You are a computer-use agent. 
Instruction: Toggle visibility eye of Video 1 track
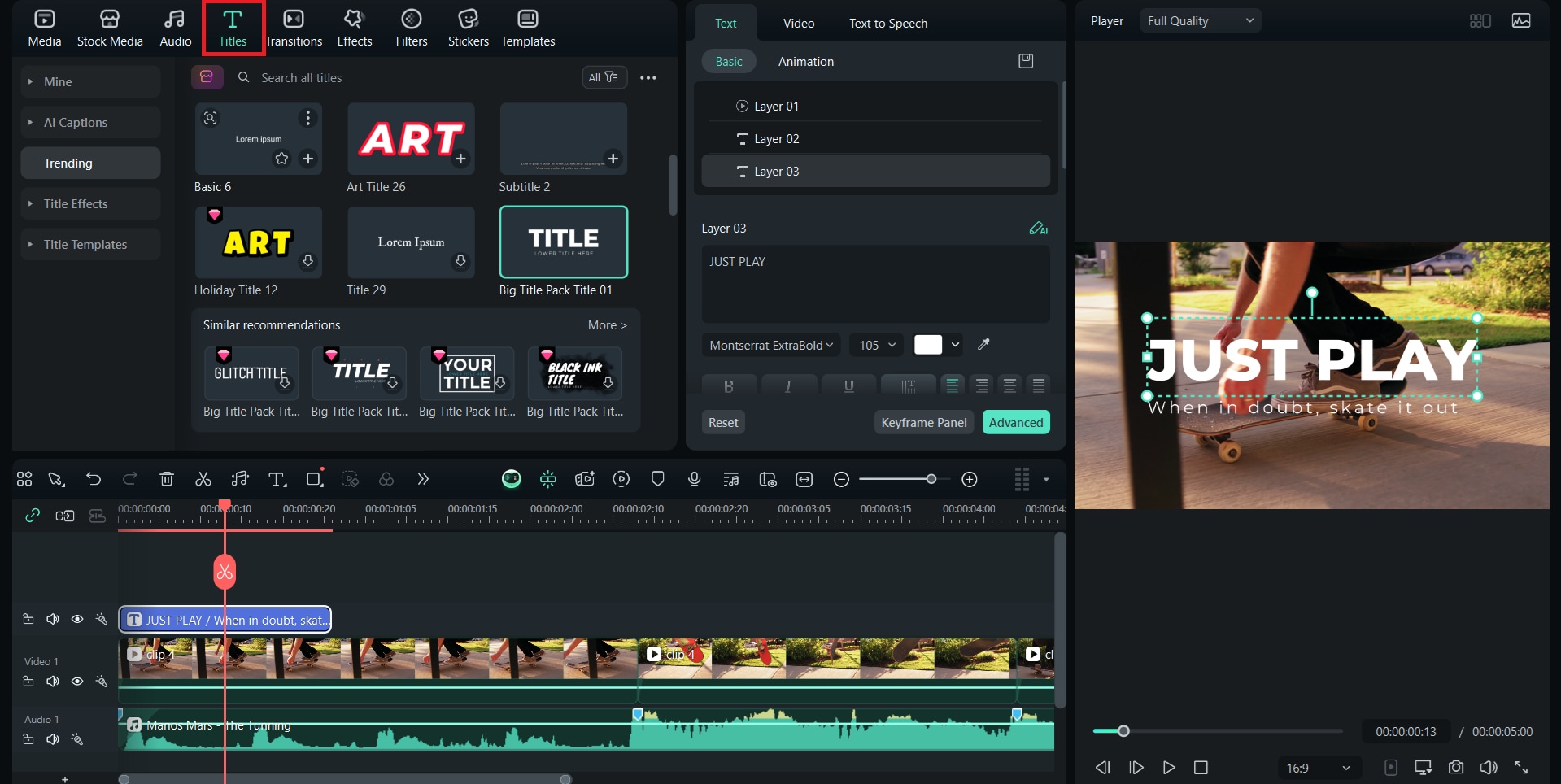(77, 682)
